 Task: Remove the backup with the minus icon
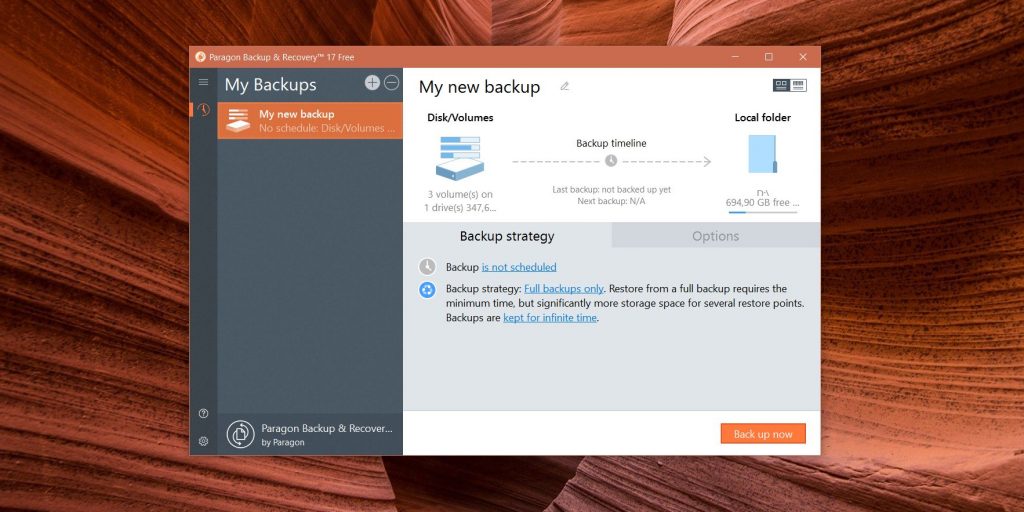click(x=392, y=83)
